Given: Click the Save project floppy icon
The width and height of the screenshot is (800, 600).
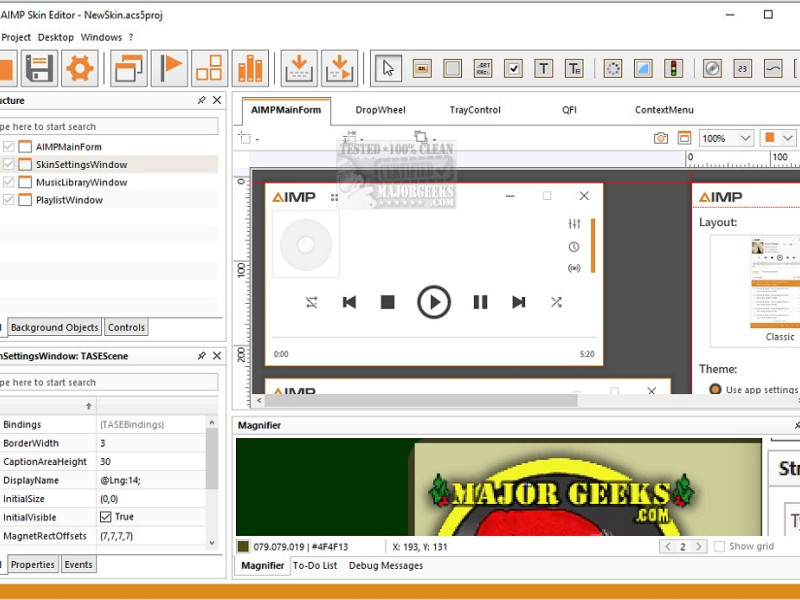Looking at the screenshot, I should 39,68.
